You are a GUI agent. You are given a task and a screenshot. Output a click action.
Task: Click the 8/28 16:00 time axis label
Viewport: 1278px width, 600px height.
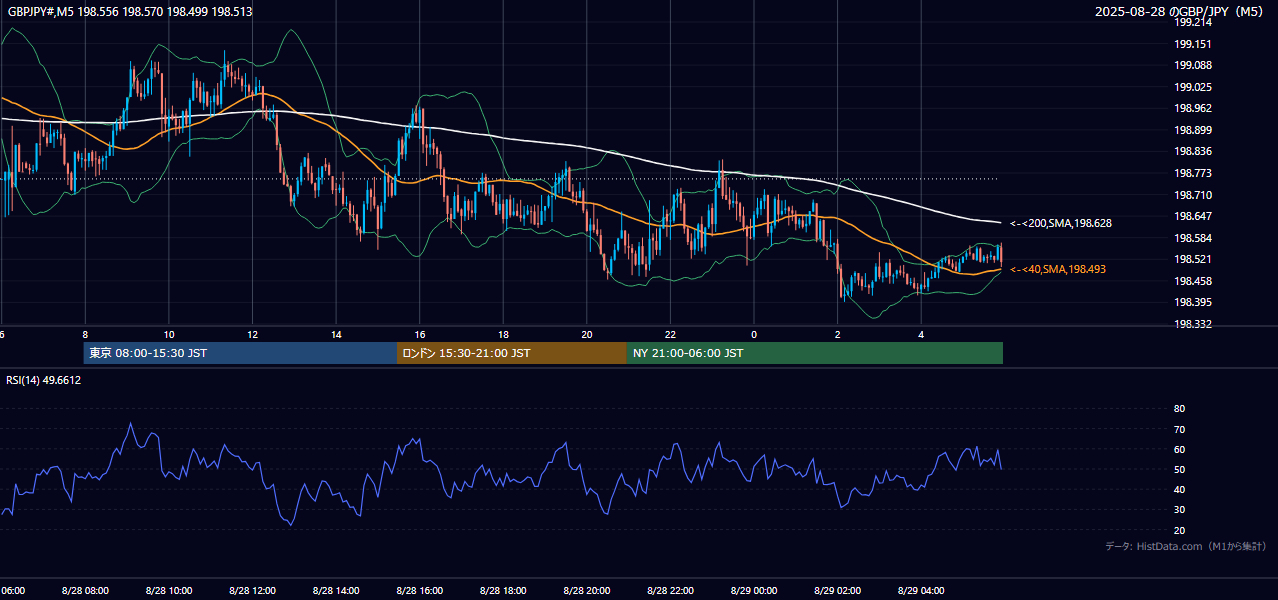point(419,590)
